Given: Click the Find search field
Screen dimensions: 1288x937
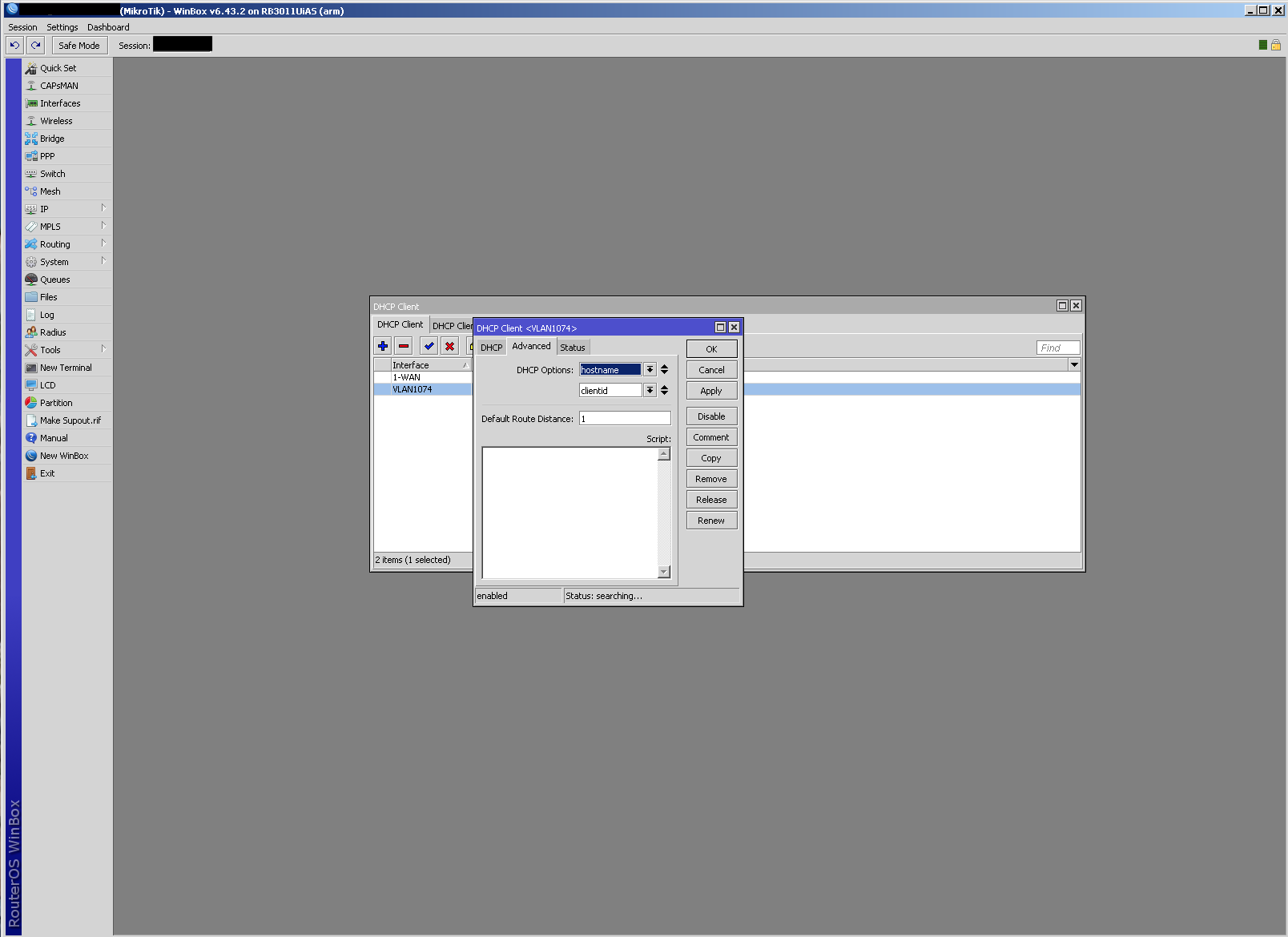Looking at the screenshot, I should pos(1058,348).
